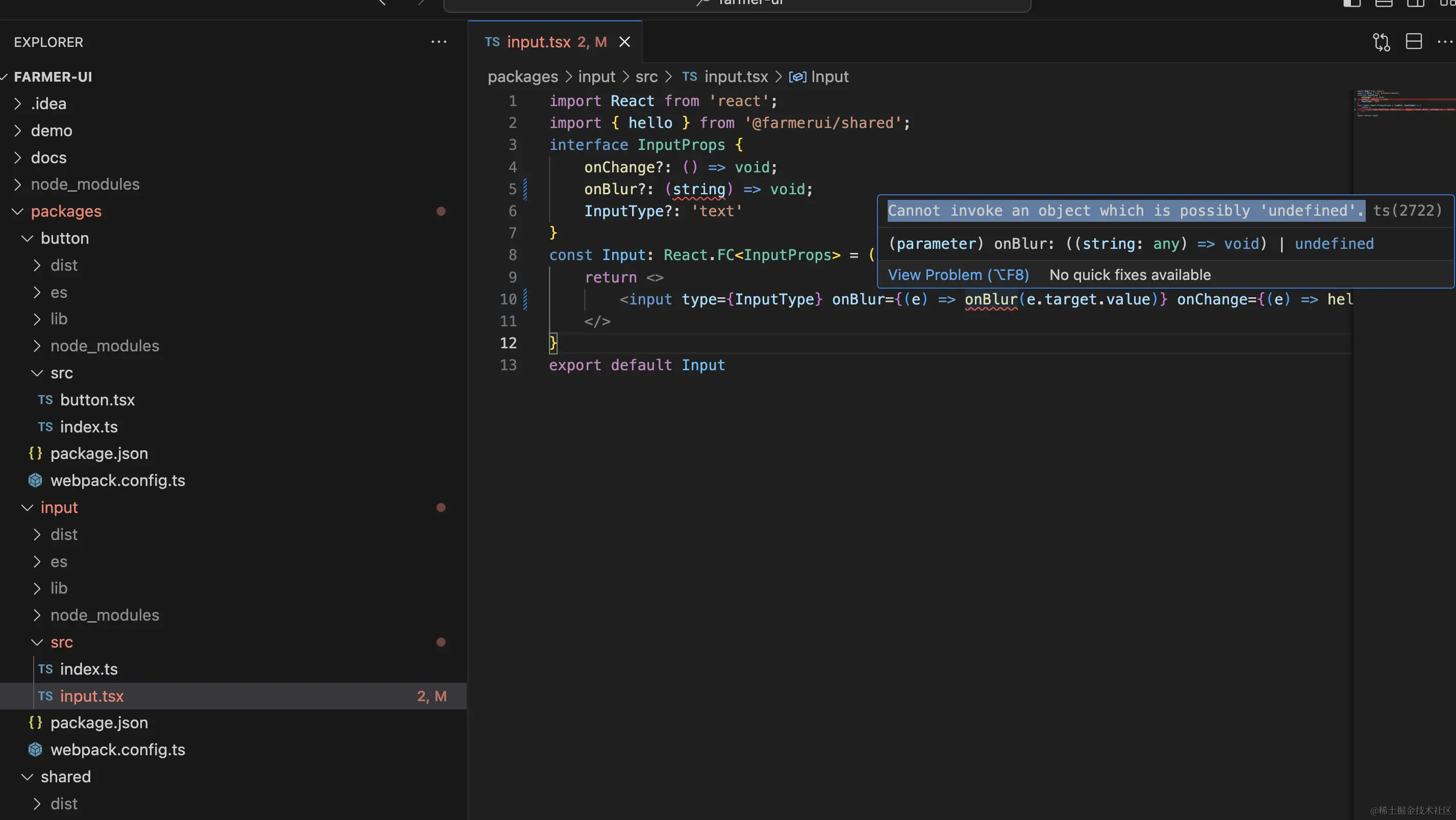The height and width of the screenshot is (820, 1456).
Task: Click underlined onBlur call on line 10
Action: [x=991, y=299]
